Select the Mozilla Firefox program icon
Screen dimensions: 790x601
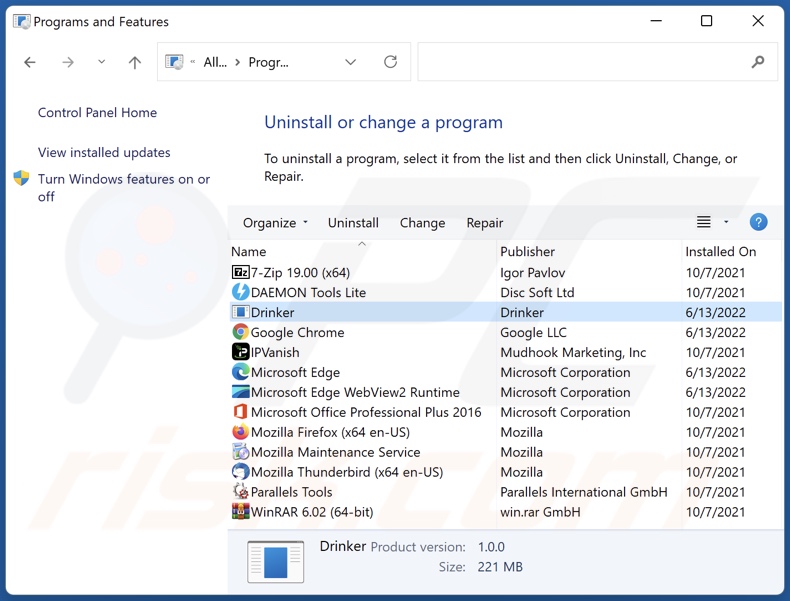point(240,432)
